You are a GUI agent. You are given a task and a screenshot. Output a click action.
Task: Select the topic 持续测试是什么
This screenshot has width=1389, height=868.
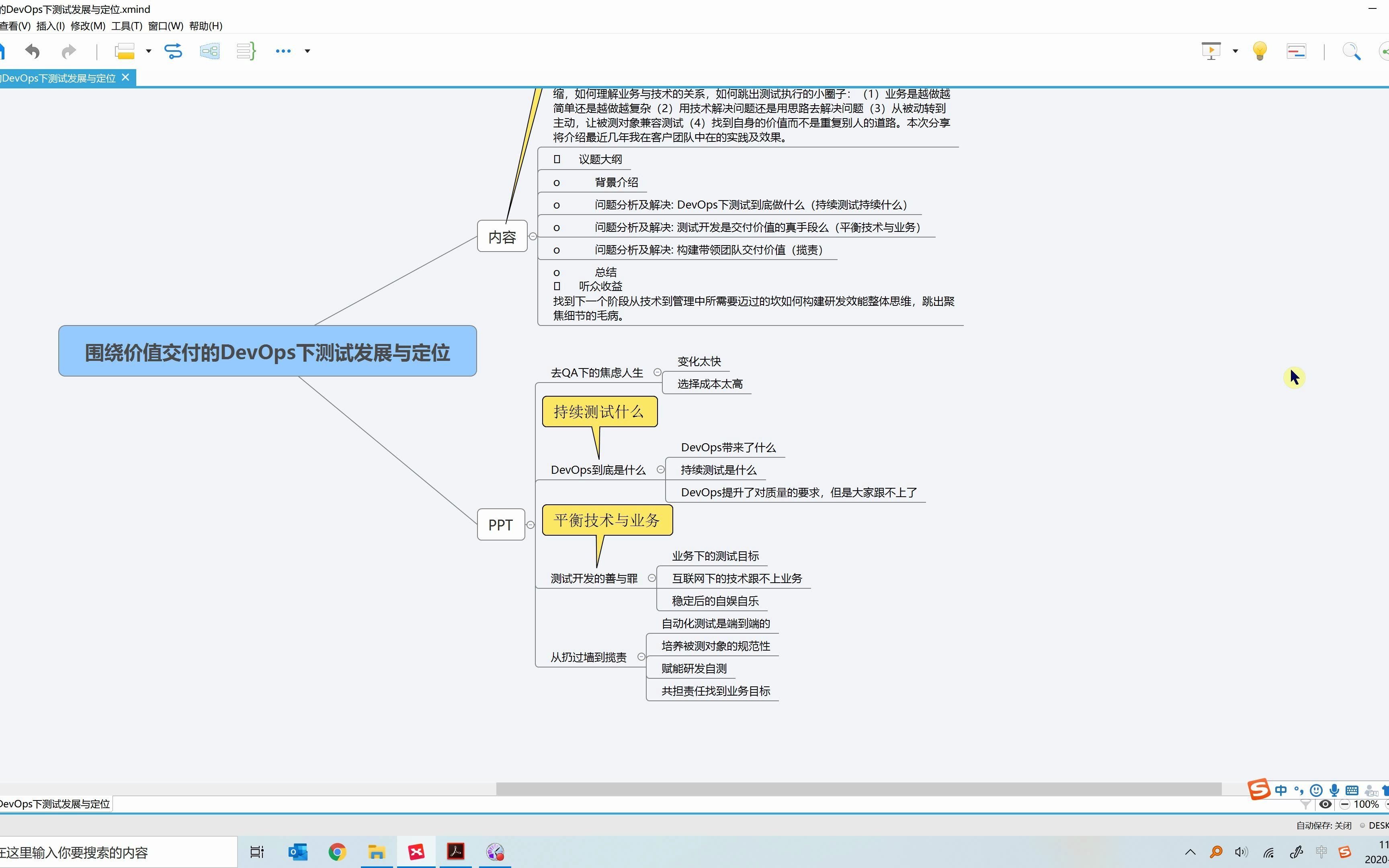719,470
